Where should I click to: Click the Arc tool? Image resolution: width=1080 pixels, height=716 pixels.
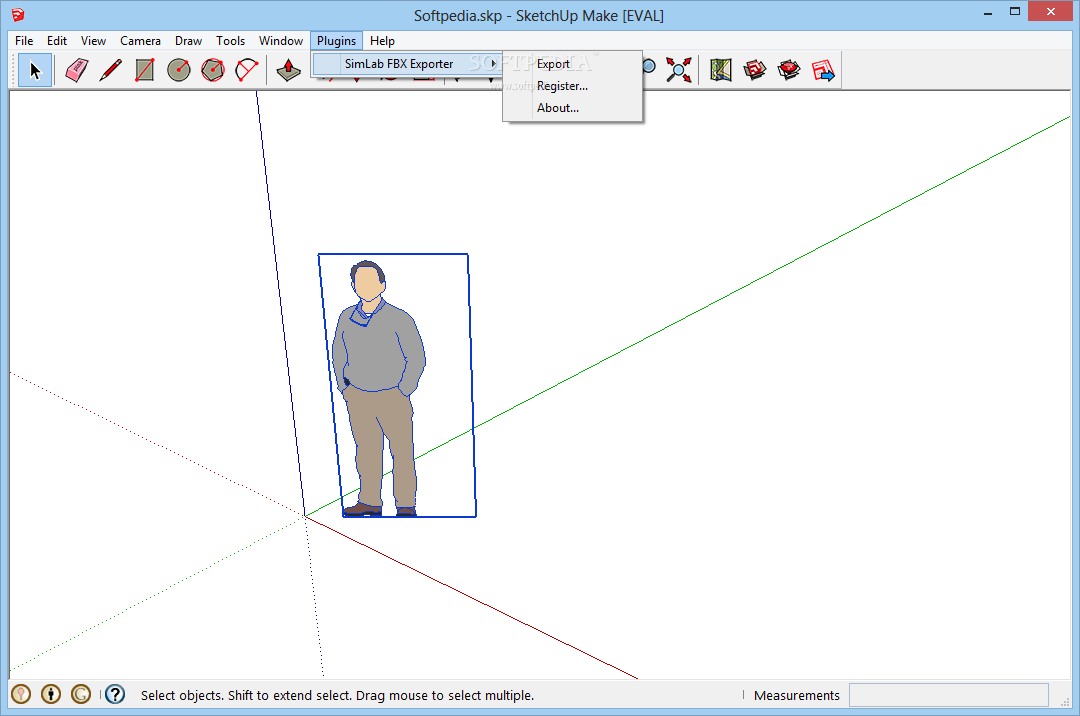point(247,70)
